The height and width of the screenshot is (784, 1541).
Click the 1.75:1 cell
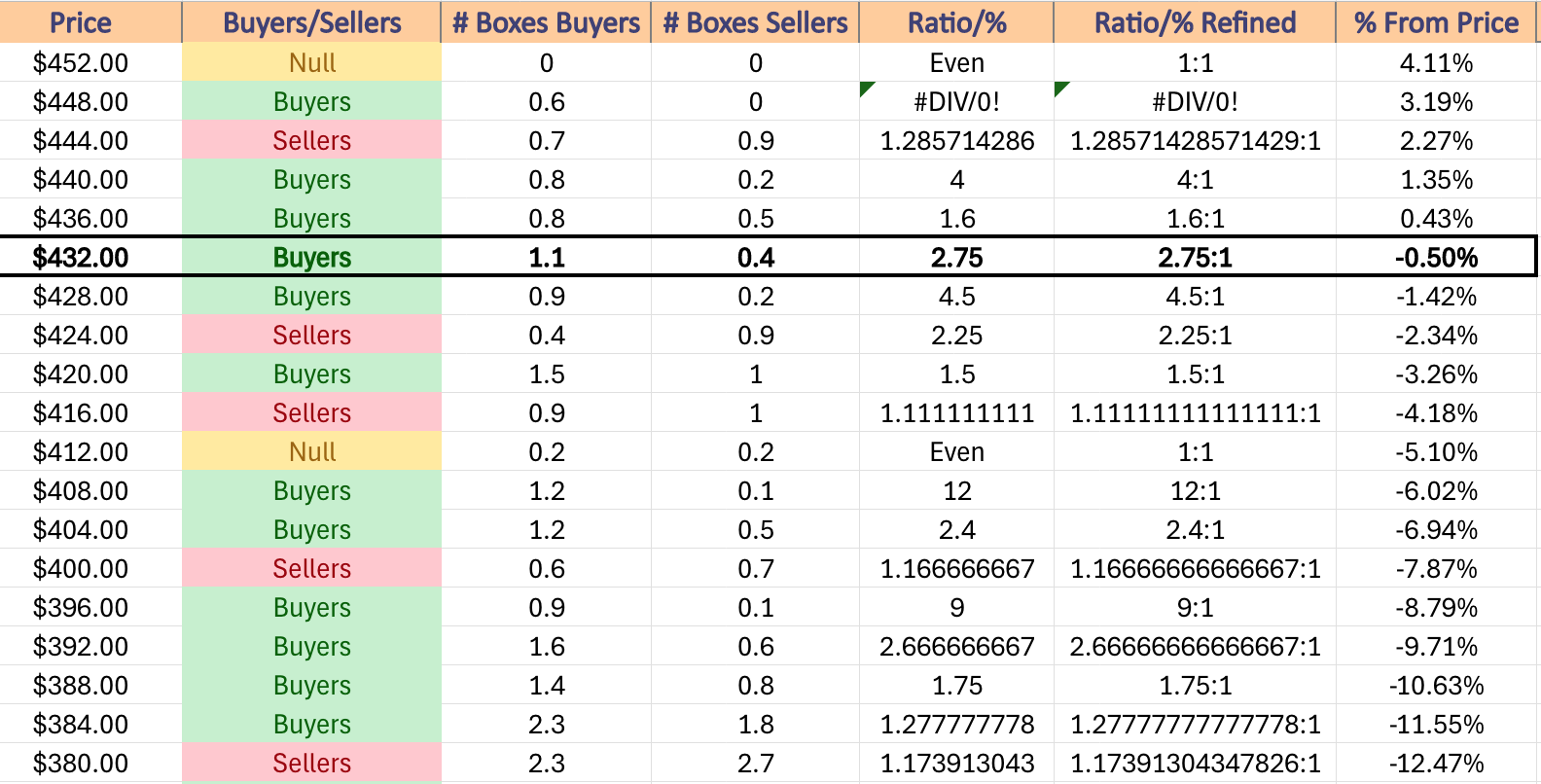click(1195, 685)
